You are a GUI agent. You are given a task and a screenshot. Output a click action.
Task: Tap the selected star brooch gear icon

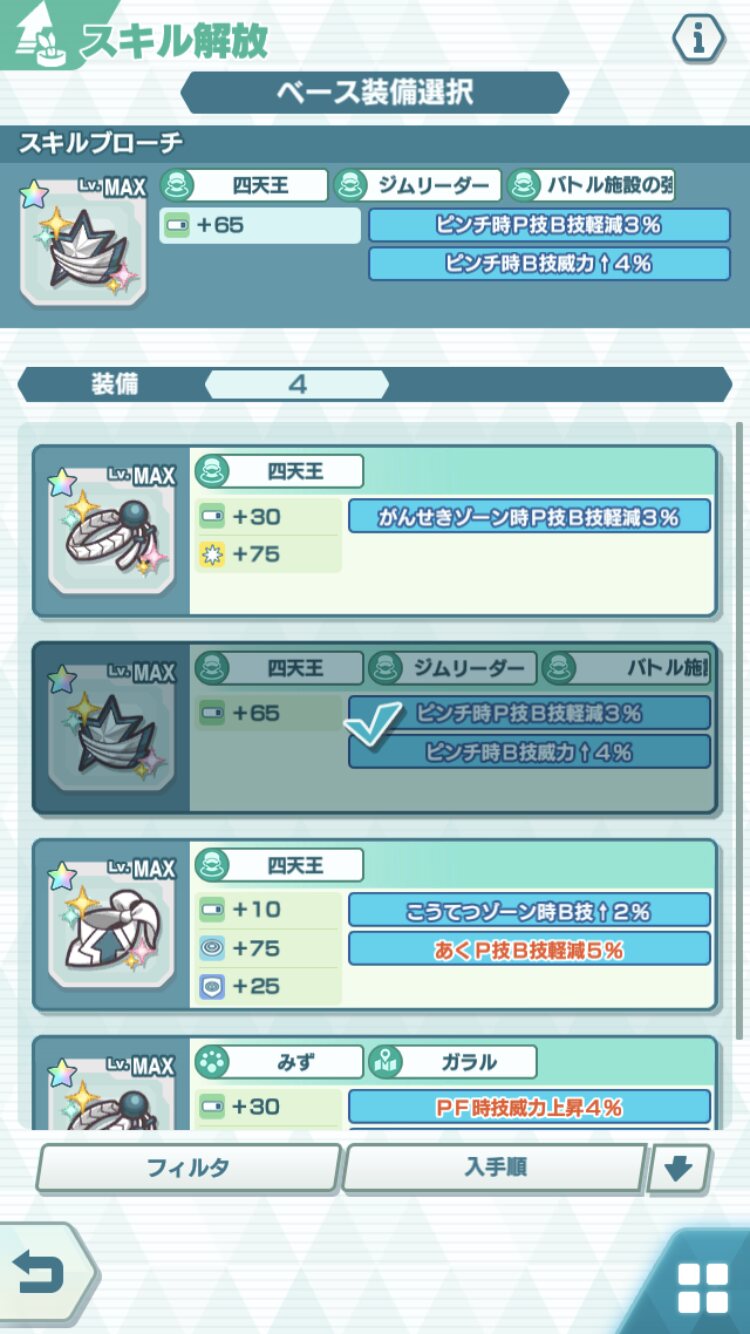point(110,727)
